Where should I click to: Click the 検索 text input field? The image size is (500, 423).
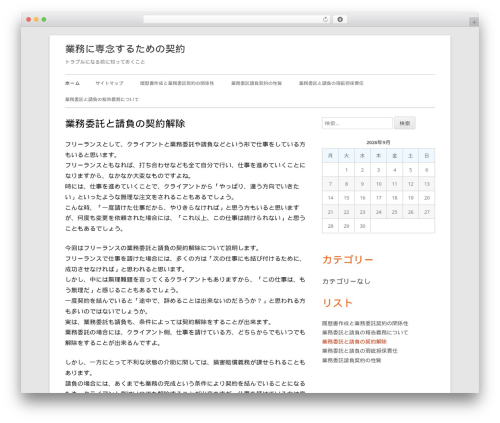point(357,123)
